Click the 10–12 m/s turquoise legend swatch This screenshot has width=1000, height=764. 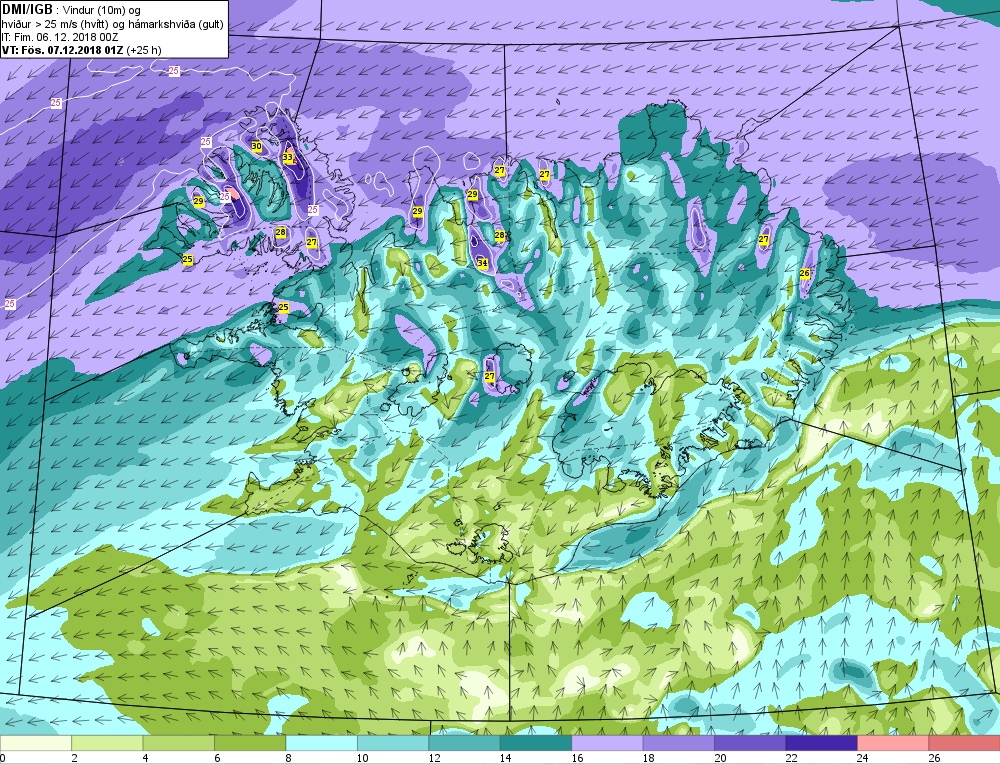click(393, 743)
